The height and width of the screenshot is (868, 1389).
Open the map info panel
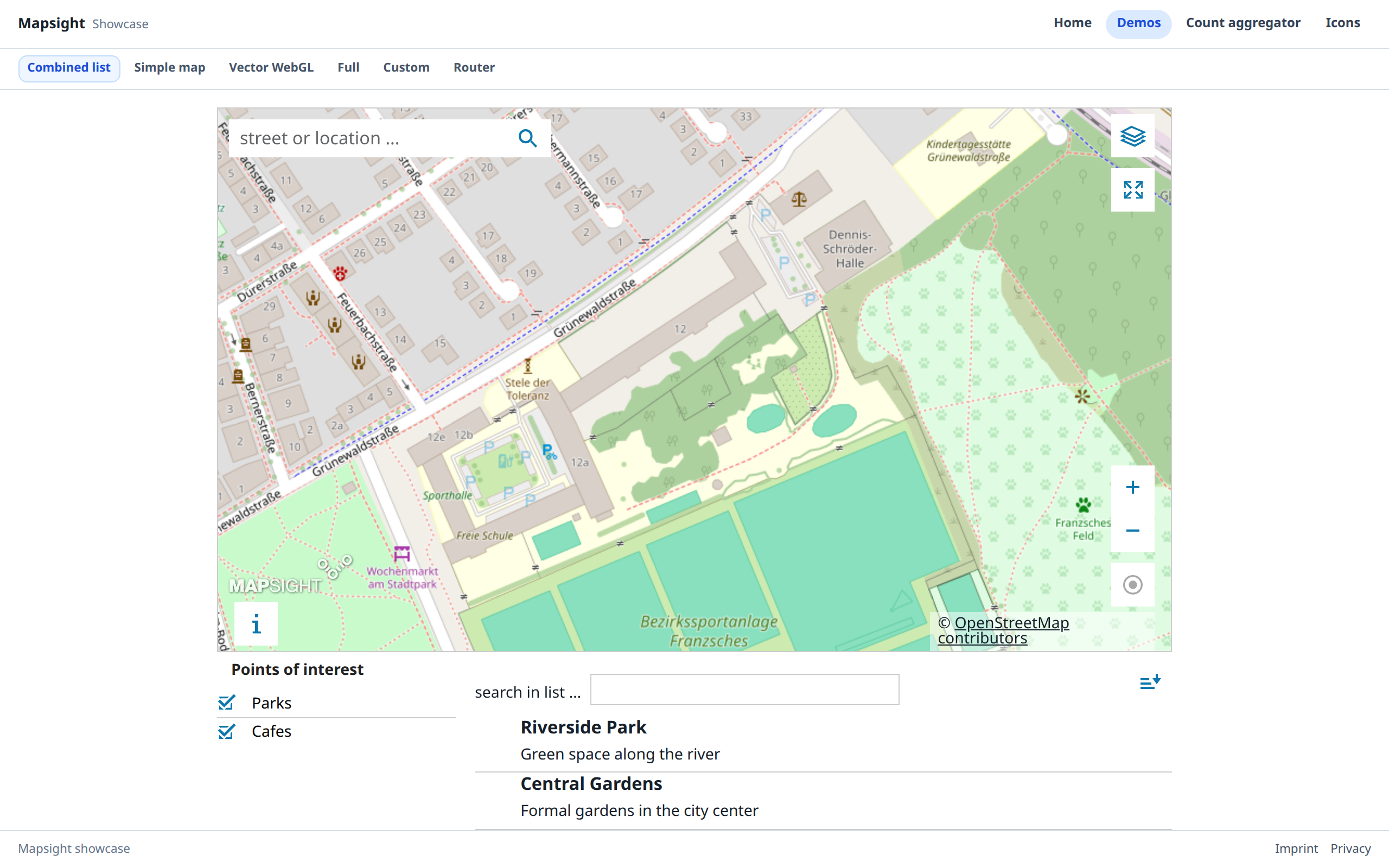pos(256,624)
